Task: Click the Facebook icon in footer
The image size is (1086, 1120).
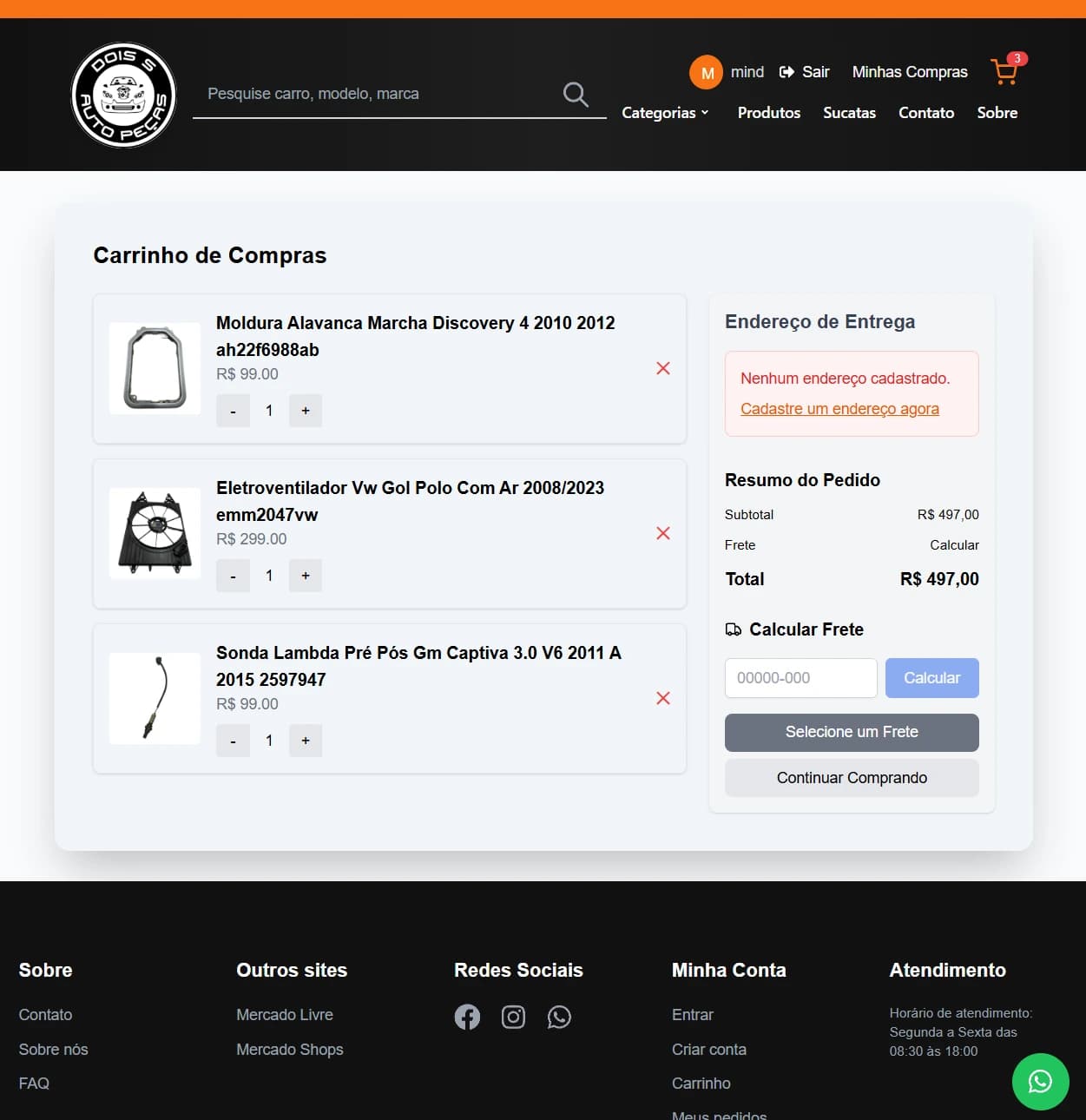Action: pos(467,1017)
